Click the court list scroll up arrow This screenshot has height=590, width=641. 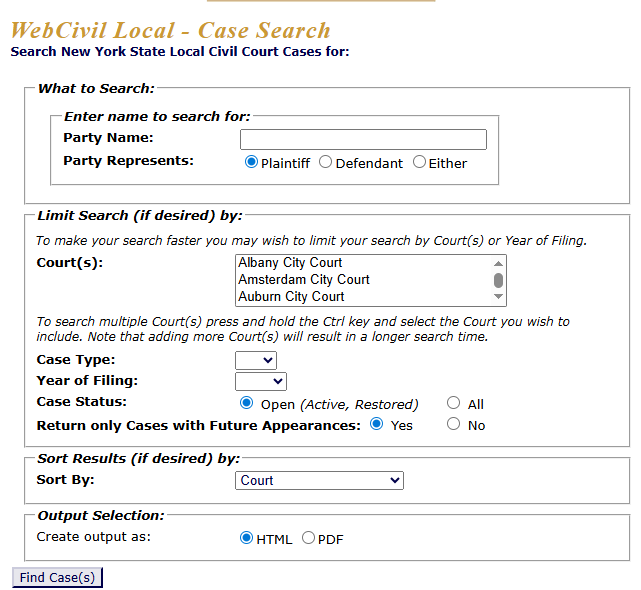pos(498,263)
